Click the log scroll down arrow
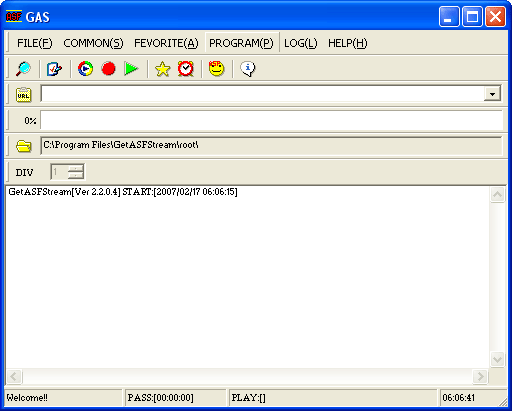 click(x=497, y=359)
